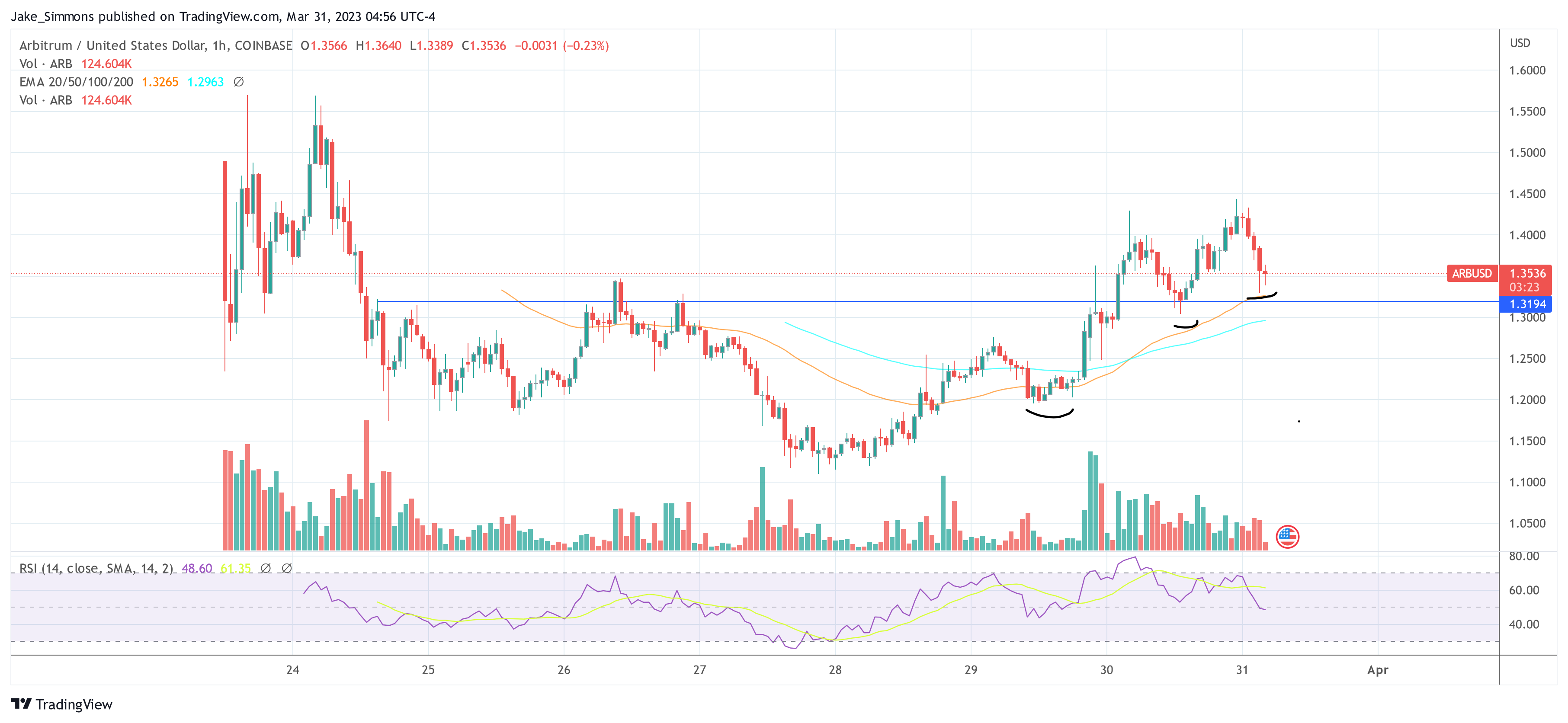The width and height of the screenshot is (1568, 723).
Task: Click the change value −0.0031 (−0.23%)
Action: click(562, 46)
